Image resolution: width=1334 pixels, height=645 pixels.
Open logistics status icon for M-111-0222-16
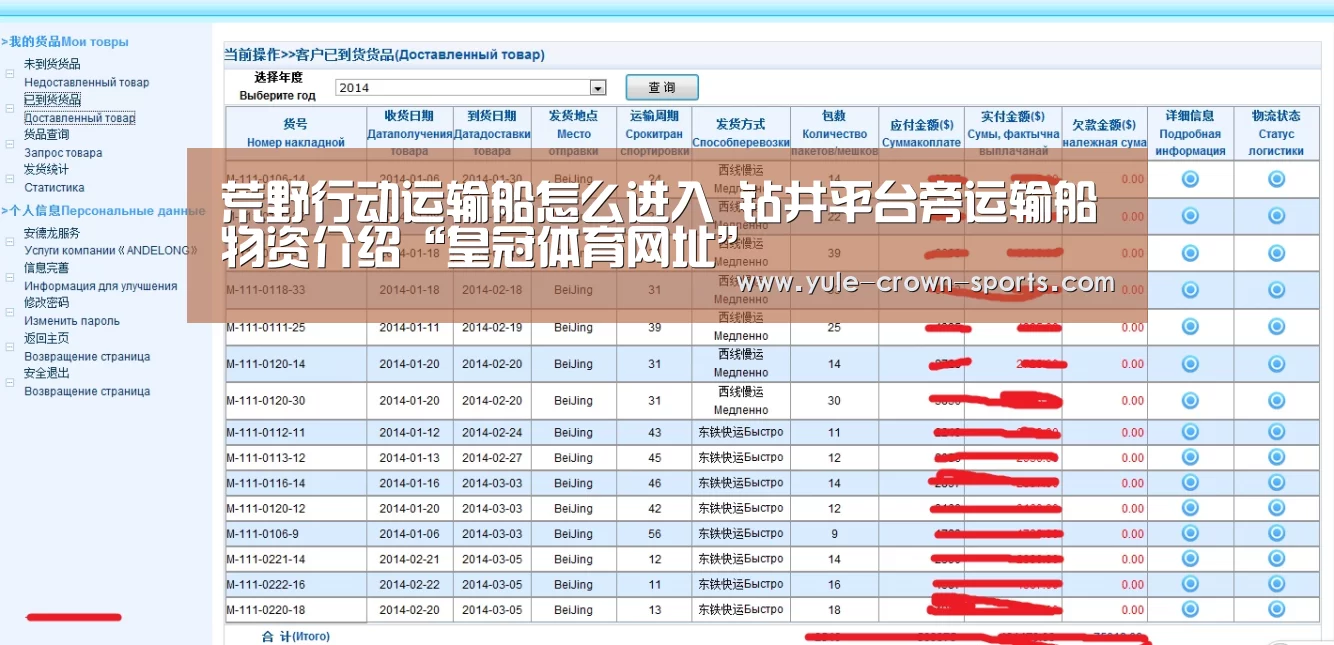[1276, 585]
